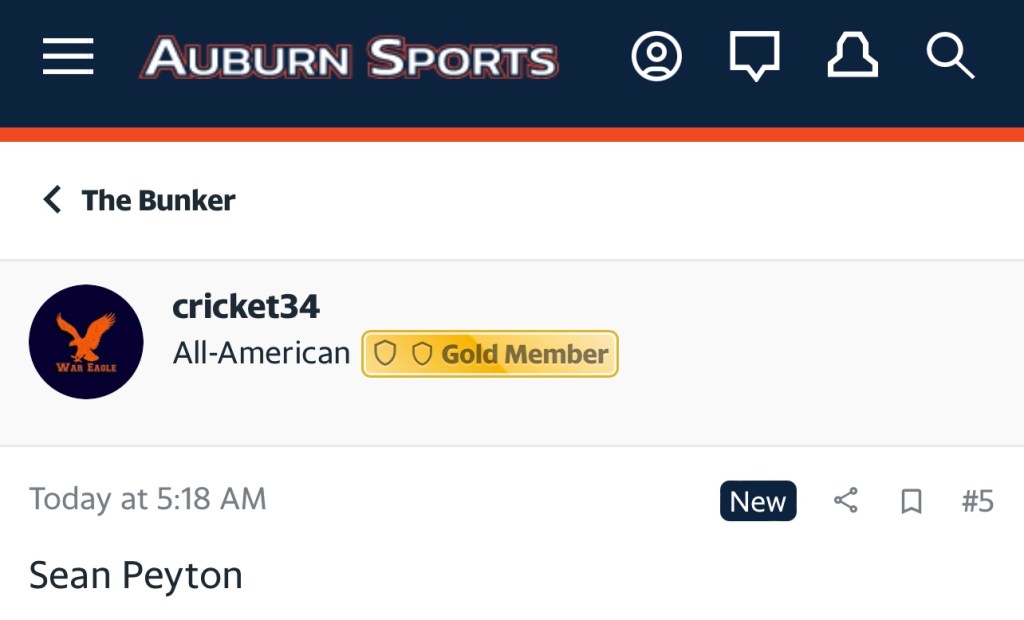
Task: Share this post via the share icon
Action: coord(846,501)
